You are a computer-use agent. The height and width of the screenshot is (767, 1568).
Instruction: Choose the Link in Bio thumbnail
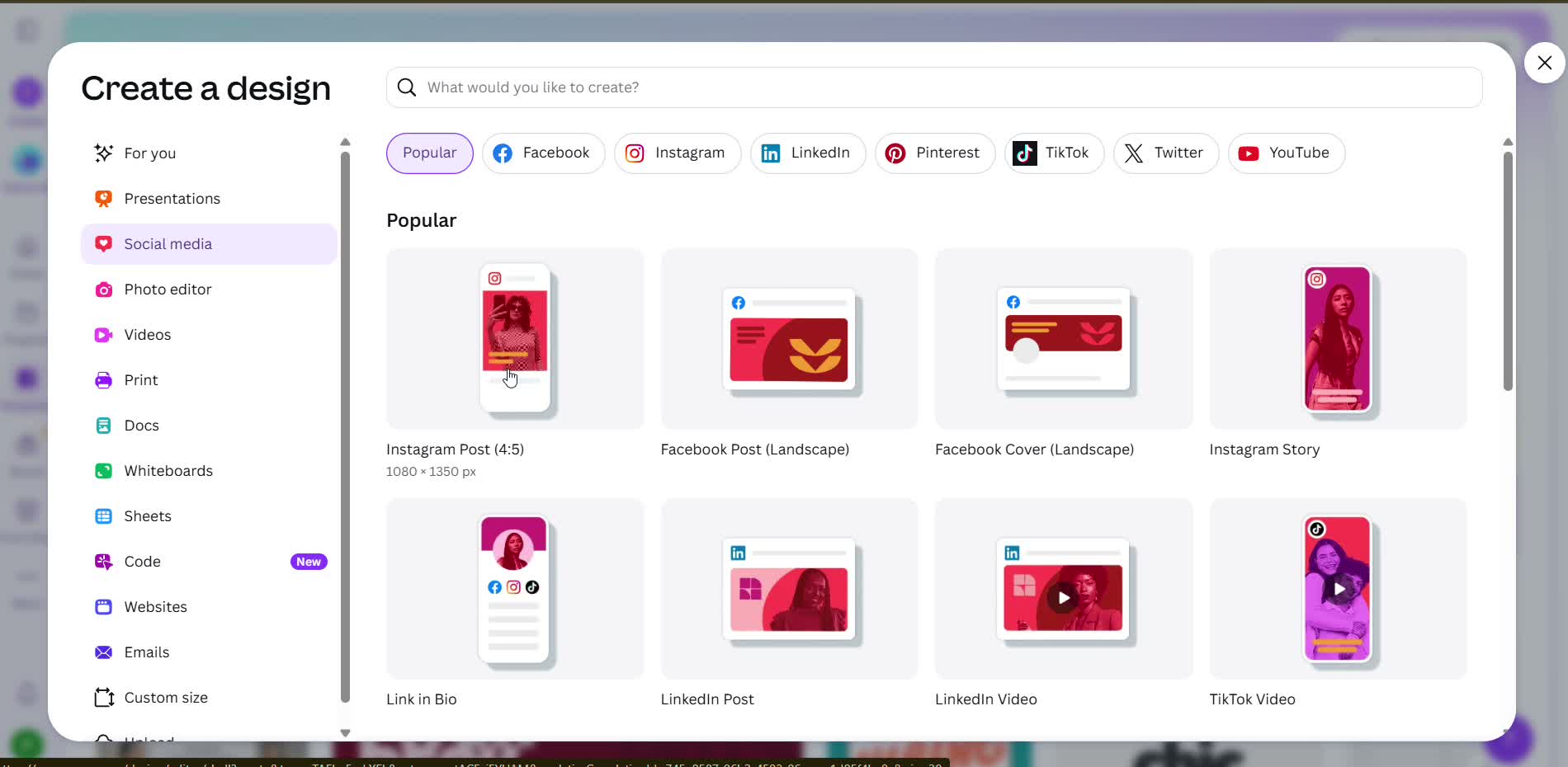tap(515, 589)
